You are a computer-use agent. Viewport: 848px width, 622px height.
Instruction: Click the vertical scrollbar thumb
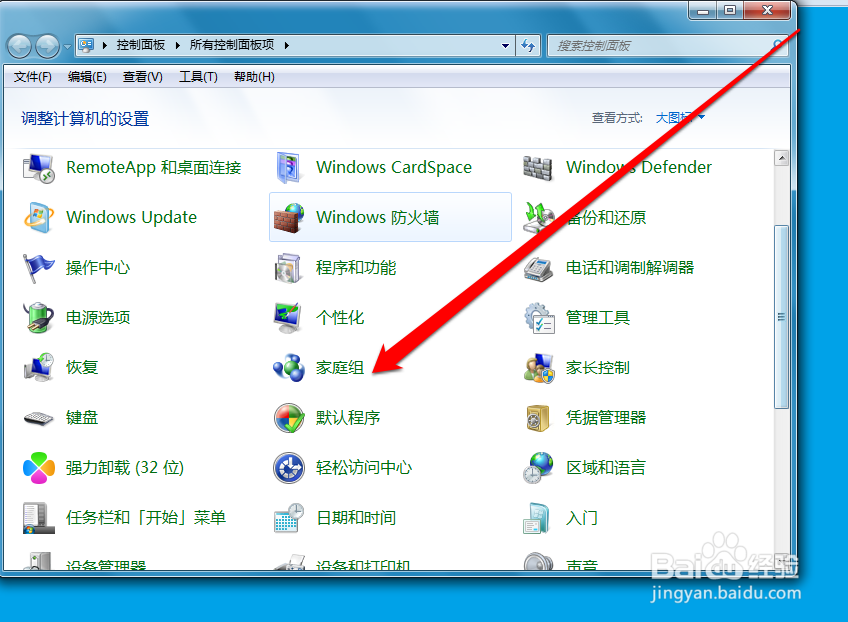tap(781, 317)
